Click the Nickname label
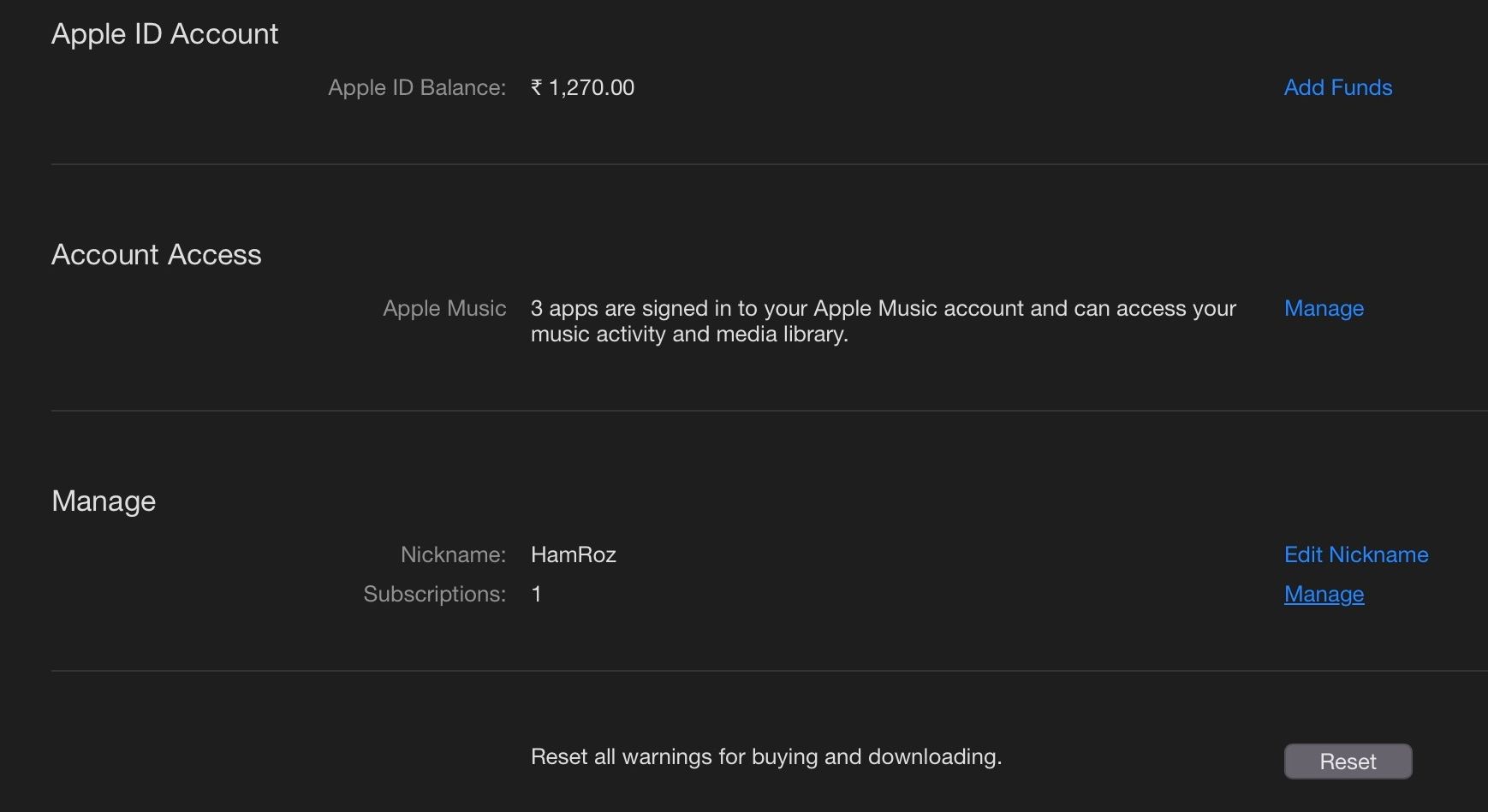The height and width of the screenshot is (812, 1488). point(453,554)
